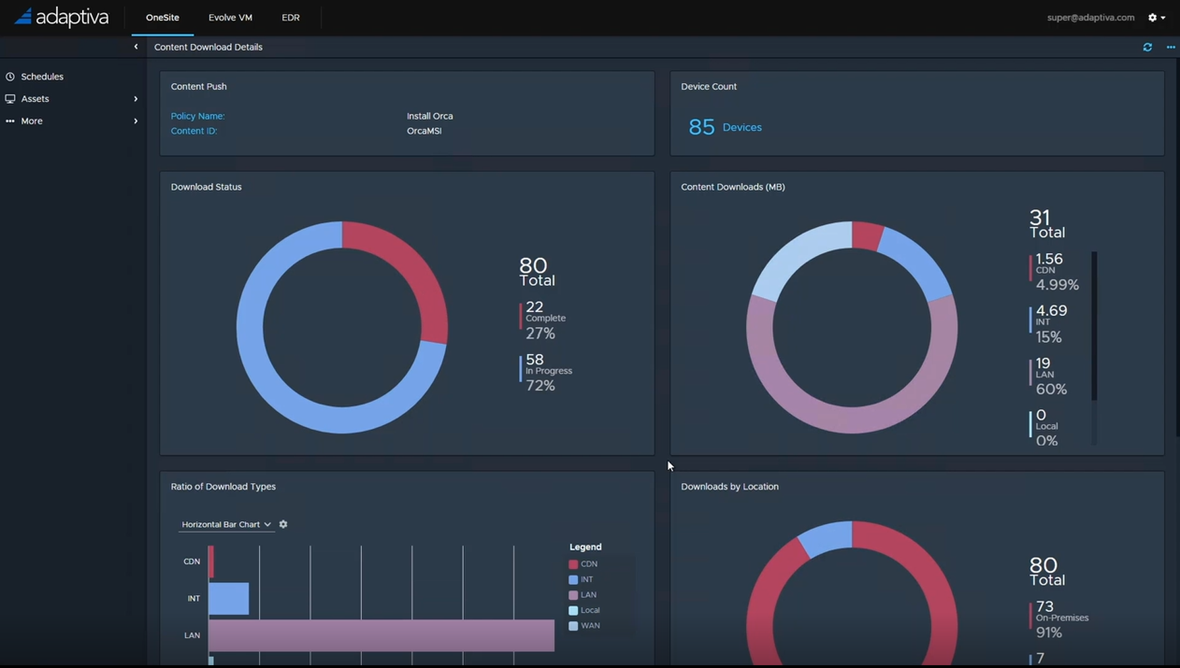Open the ellipsis options menu in the header
Viewport: 1180px width, 668px height.
tap(1170, 46)
